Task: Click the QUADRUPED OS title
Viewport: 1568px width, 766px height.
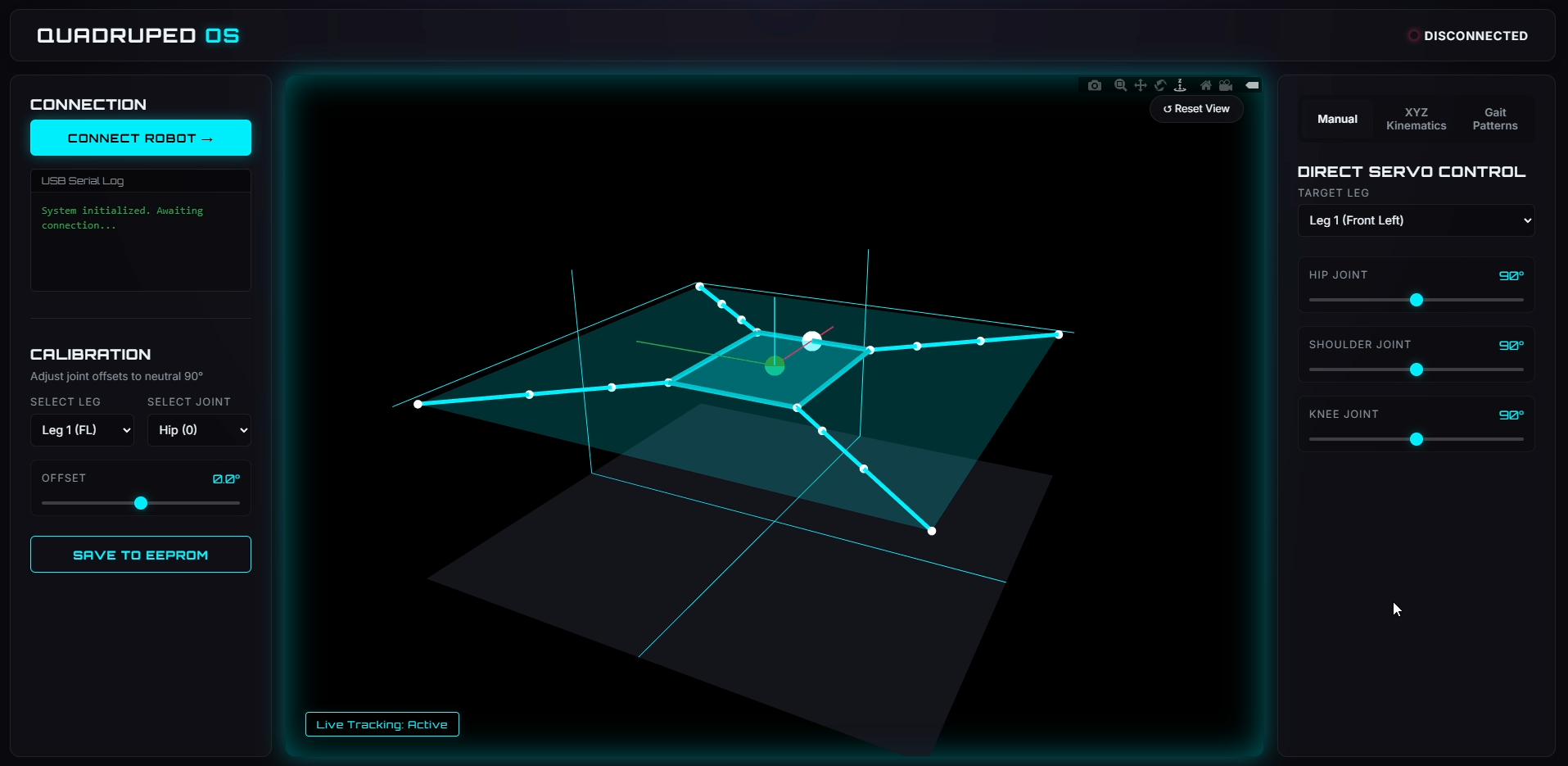Action: (x=138, y=36)
